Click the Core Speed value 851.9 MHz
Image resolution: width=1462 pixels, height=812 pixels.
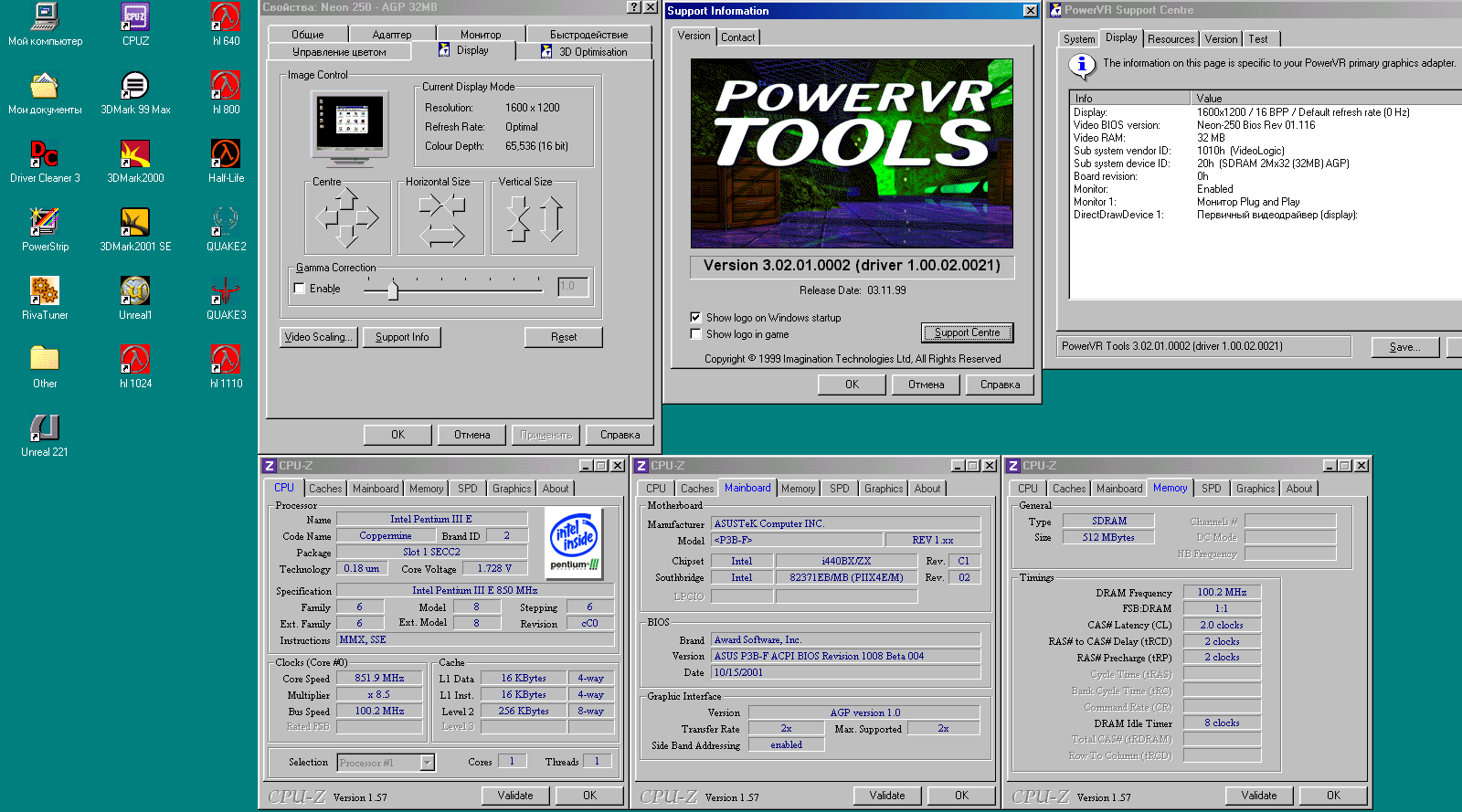(379, 678)
